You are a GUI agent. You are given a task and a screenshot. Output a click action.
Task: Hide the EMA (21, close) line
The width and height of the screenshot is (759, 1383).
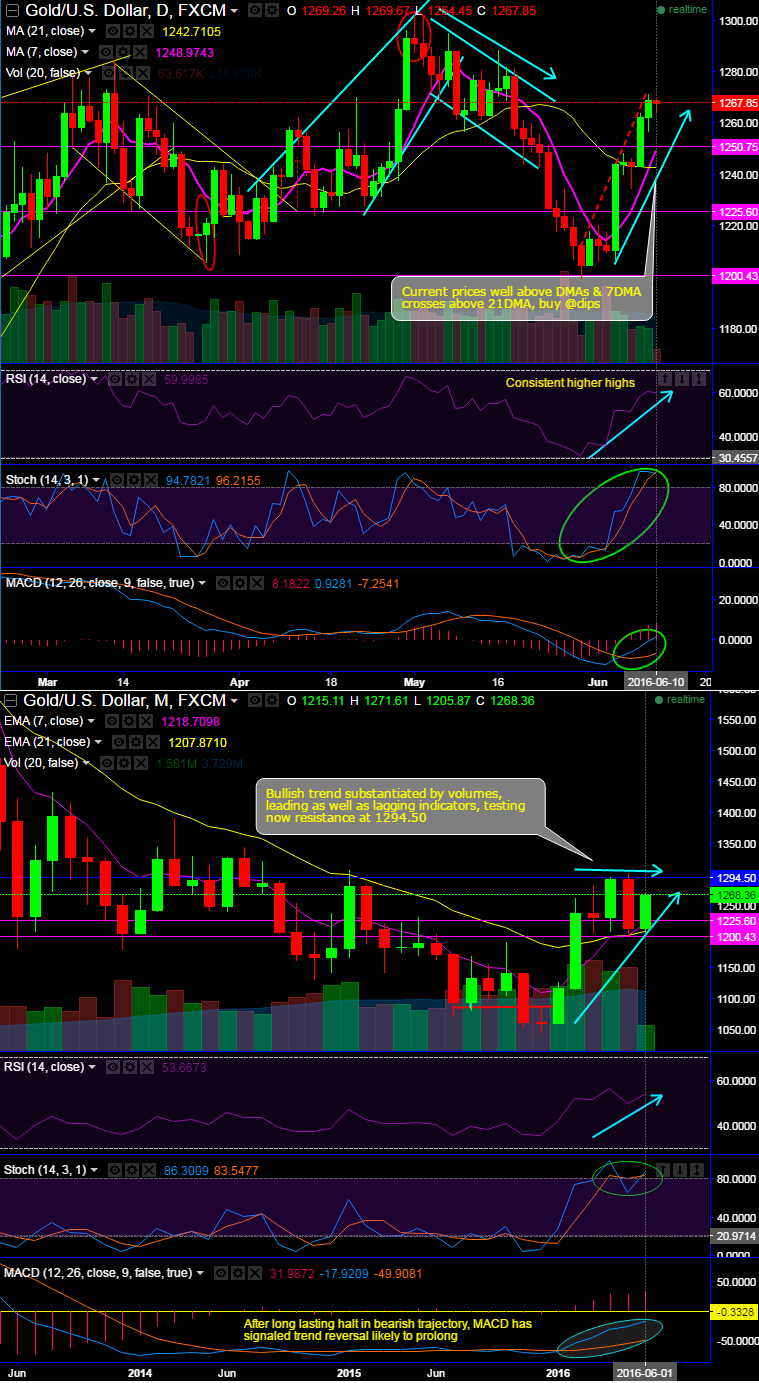[x=118, y=742]
